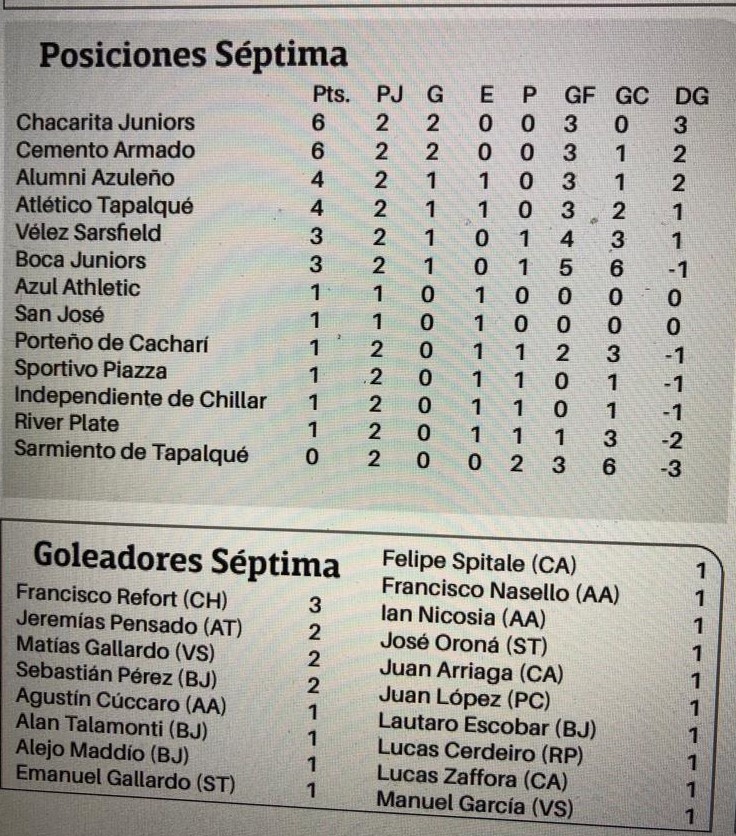Click the Pts. column header
This screenshot has height=836, width=736.
(x=331, y=94)
